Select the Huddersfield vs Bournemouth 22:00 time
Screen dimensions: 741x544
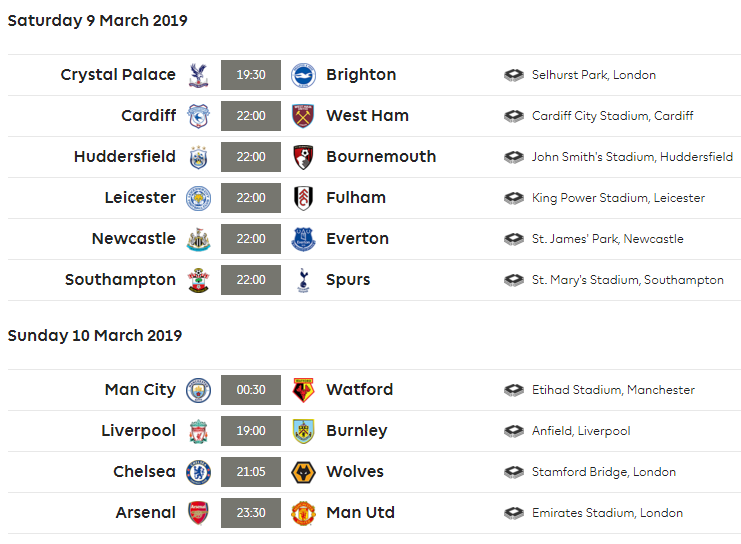click(x=251, y=157)
